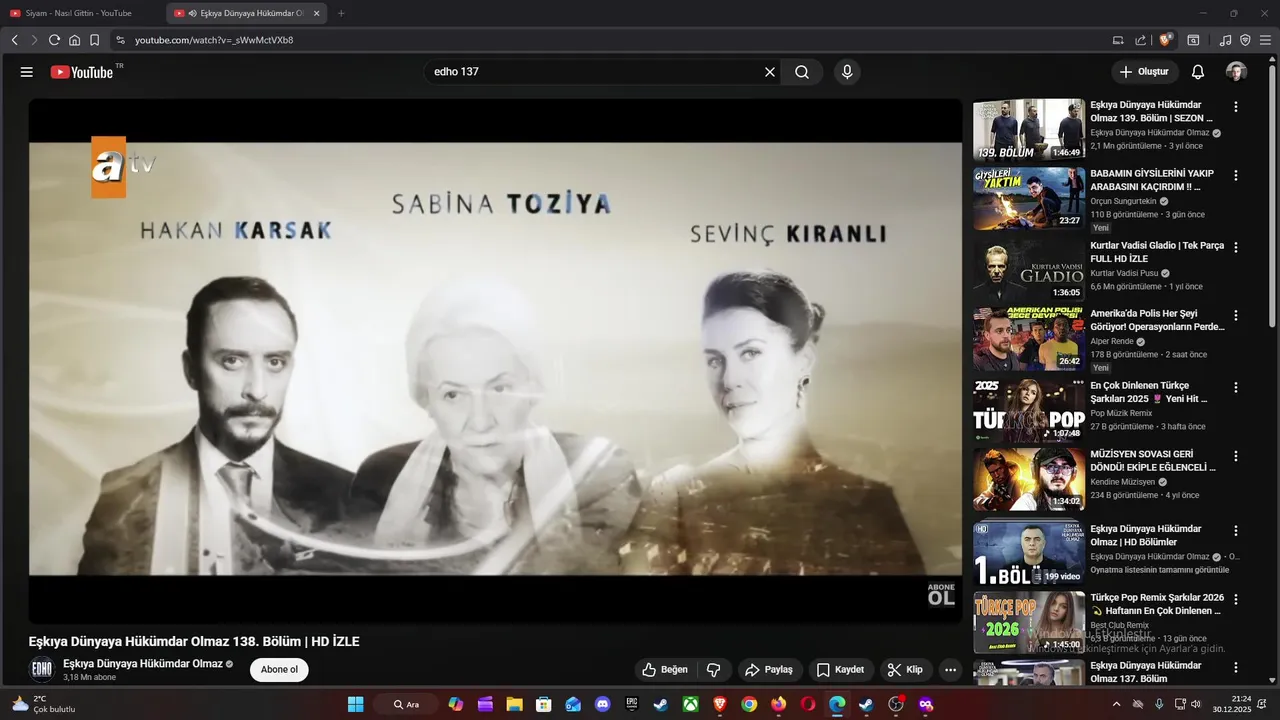This screenshot has height=720, width=1280.
Task: Open the taskbar Ara search box
Action: coord(406,704)
